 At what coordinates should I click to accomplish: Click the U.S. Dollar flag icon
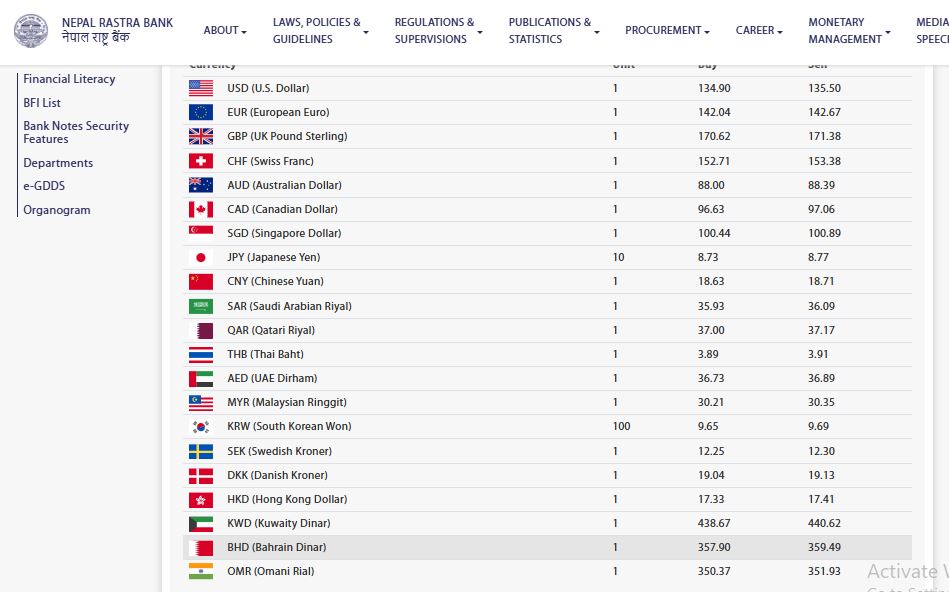tap(200, 88)
